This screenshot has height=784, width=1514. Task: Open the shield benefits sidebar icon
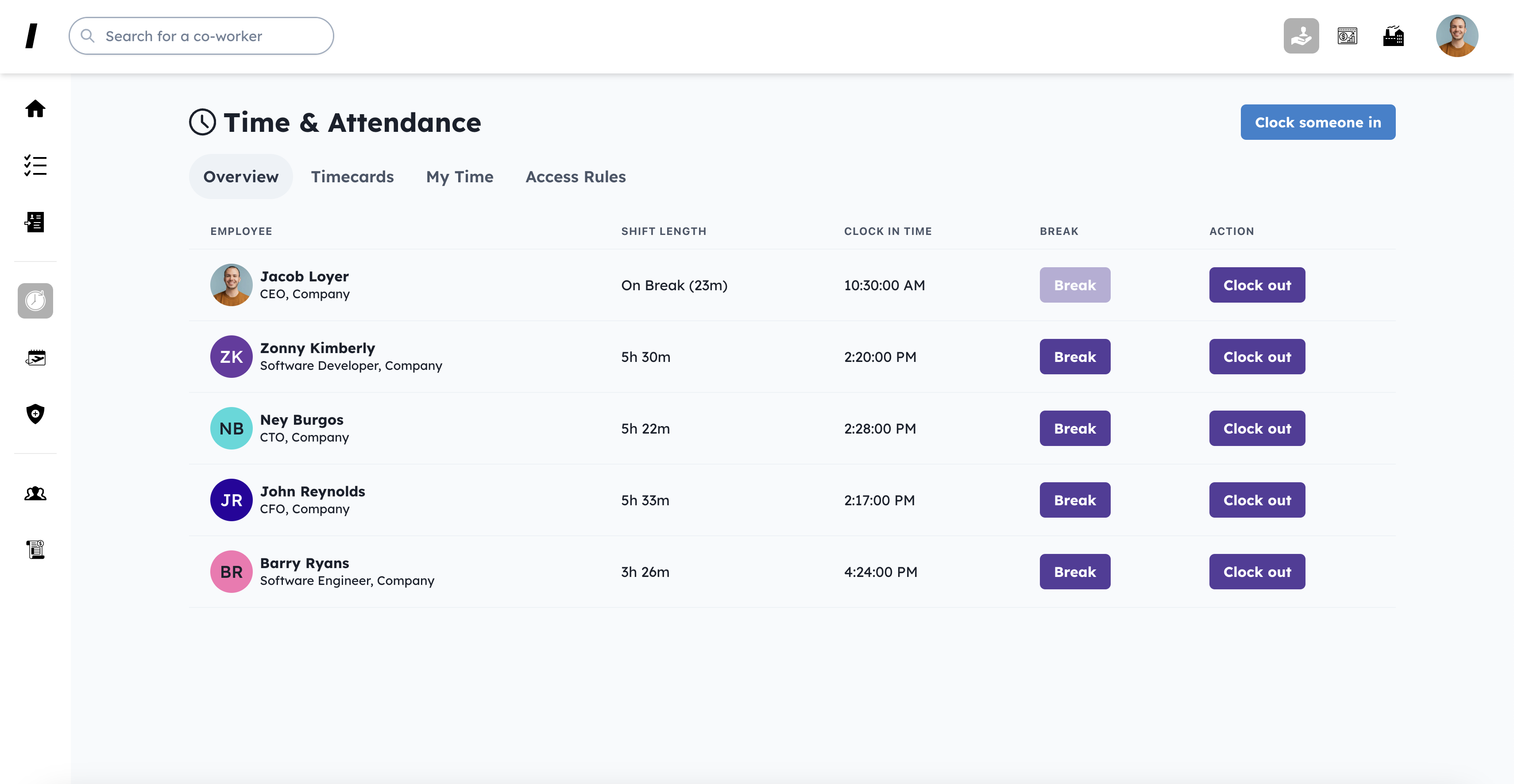(x=35, y=414)
